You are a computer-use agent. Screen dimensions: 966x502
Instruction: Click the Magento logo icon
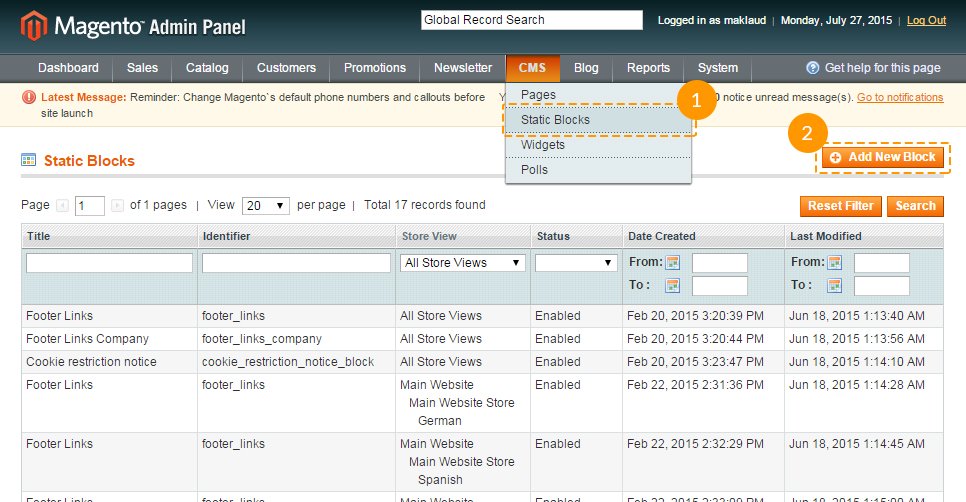34,26
